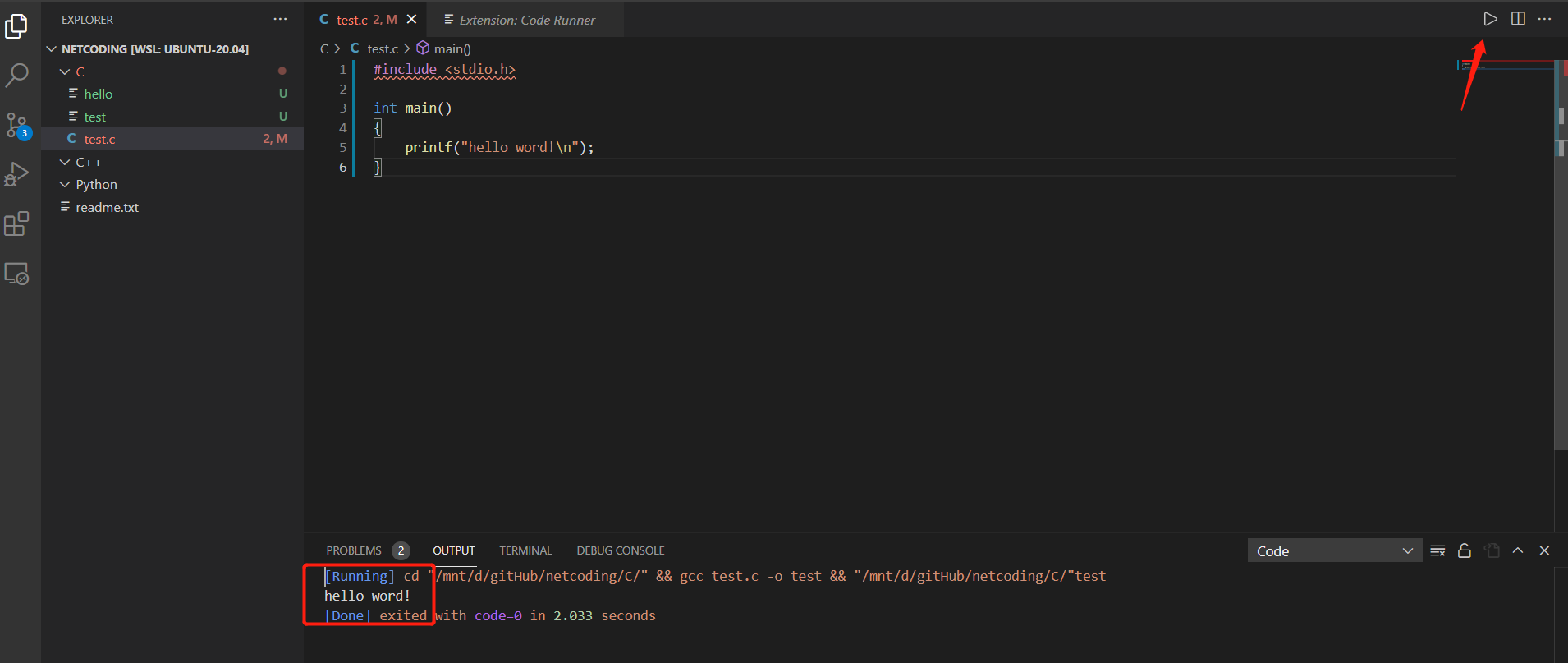Open the Search view icon
This screenshot has width=1568, height=663.
point(16,76)
